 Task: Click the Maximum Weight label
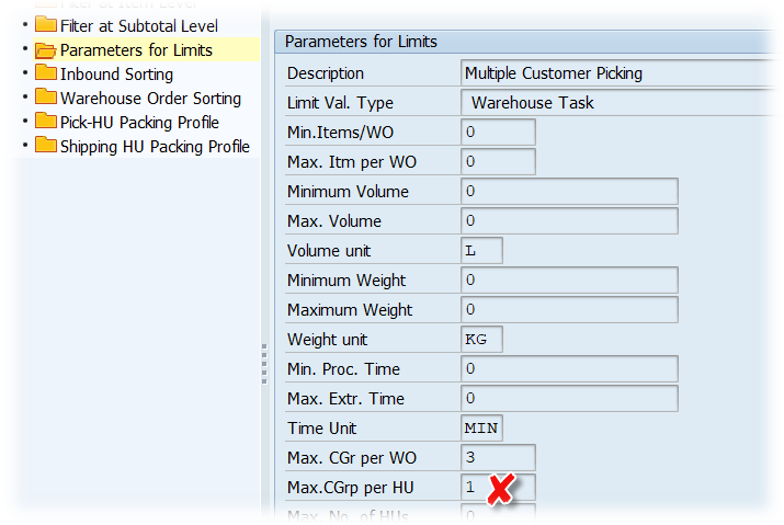pyautogui.click(x=350, y=310)
